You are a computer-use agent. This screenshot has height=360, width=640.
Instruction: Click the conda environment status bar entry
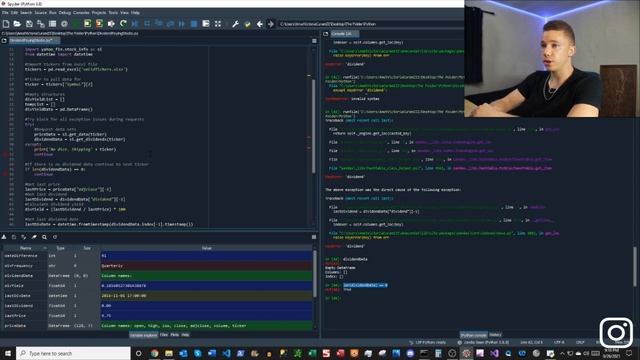[483, 342]
